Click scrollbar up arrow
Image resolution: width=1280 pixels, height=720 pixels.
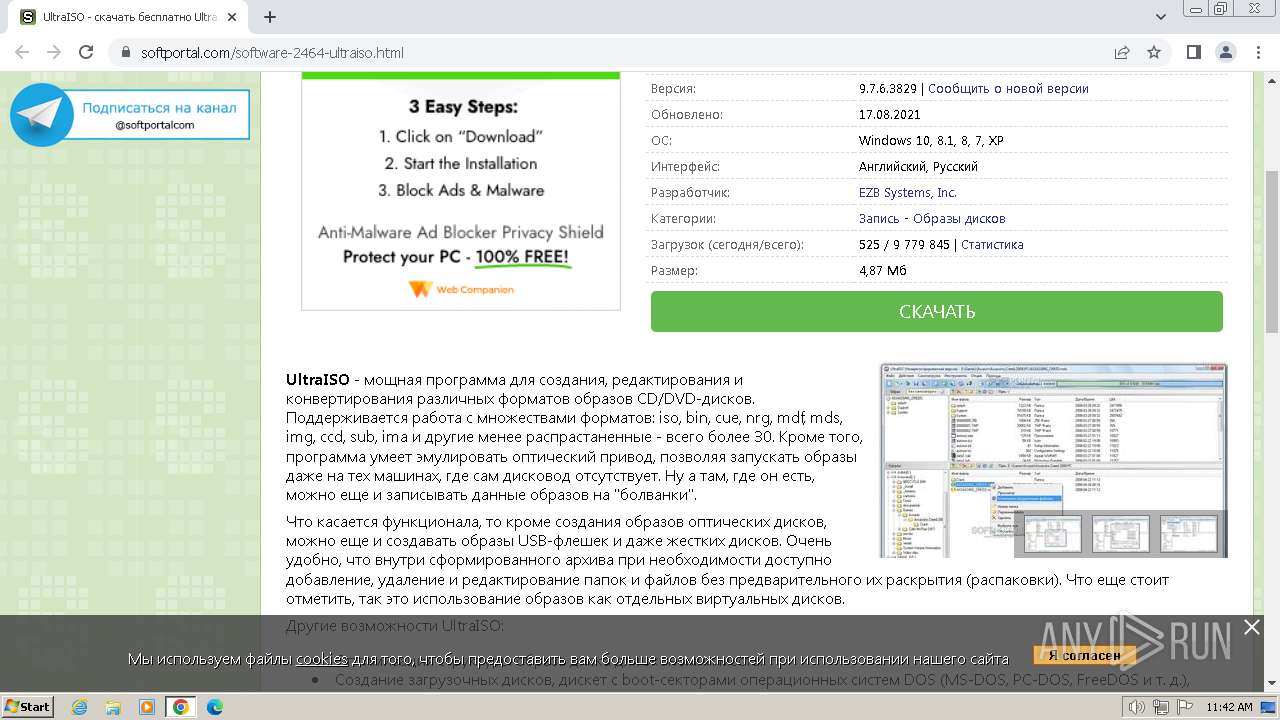[1271, 81]
